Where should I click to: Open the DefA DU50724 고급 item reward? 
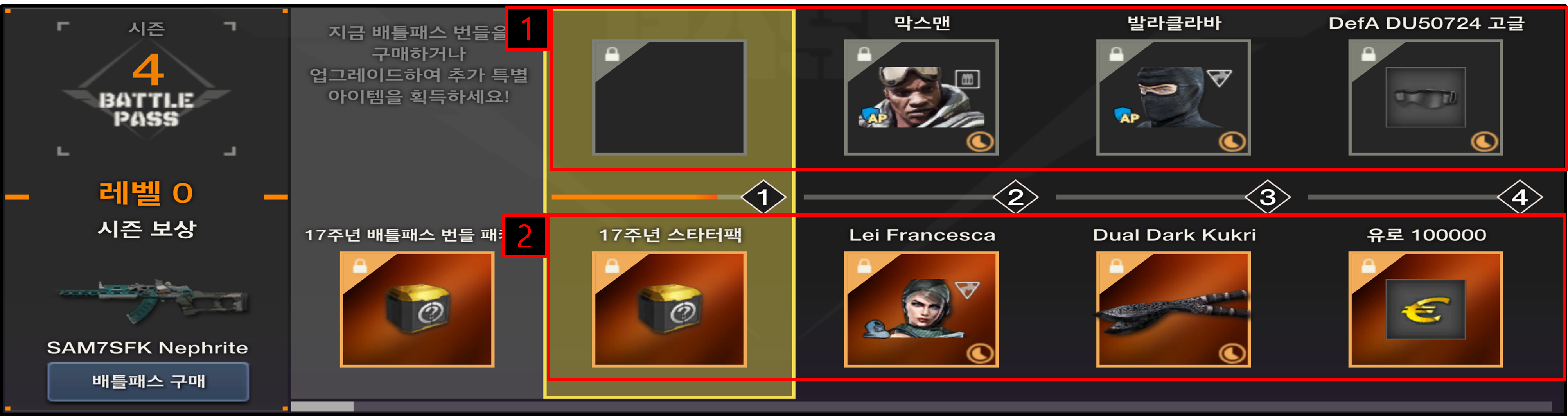[x=1425, y=97]
